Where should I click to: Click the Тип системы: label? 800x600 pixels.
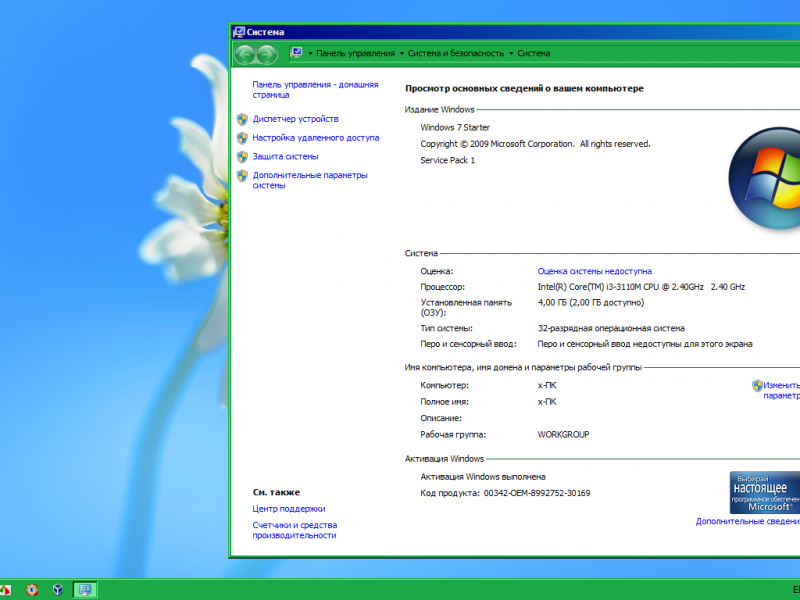click(x=446, y=328)
